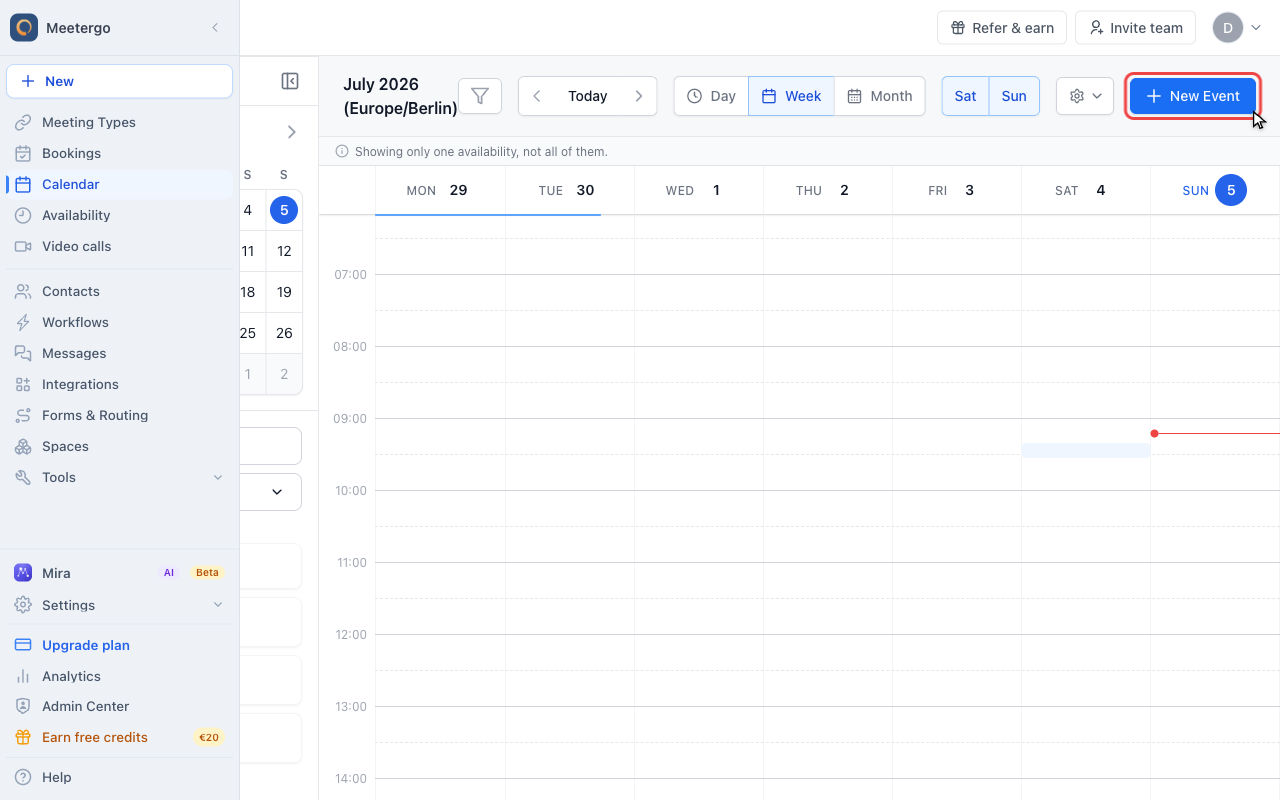The width and height of the screenshot is (1280, 800).
Task: Go to next week arrow
Action: click(x=639, y=96)
